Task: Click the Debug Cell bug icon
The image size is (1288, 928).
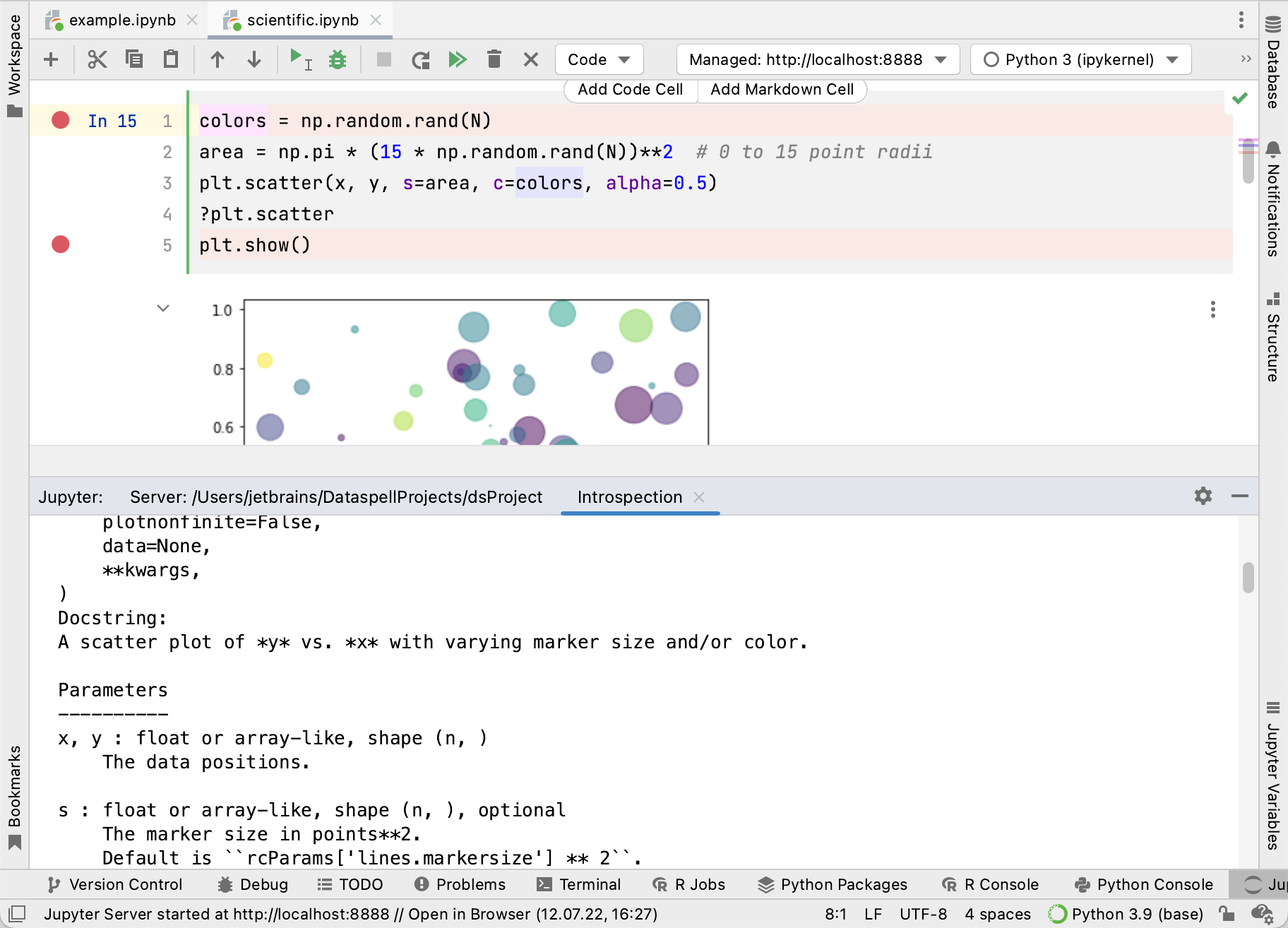Action: coord(338,59)
